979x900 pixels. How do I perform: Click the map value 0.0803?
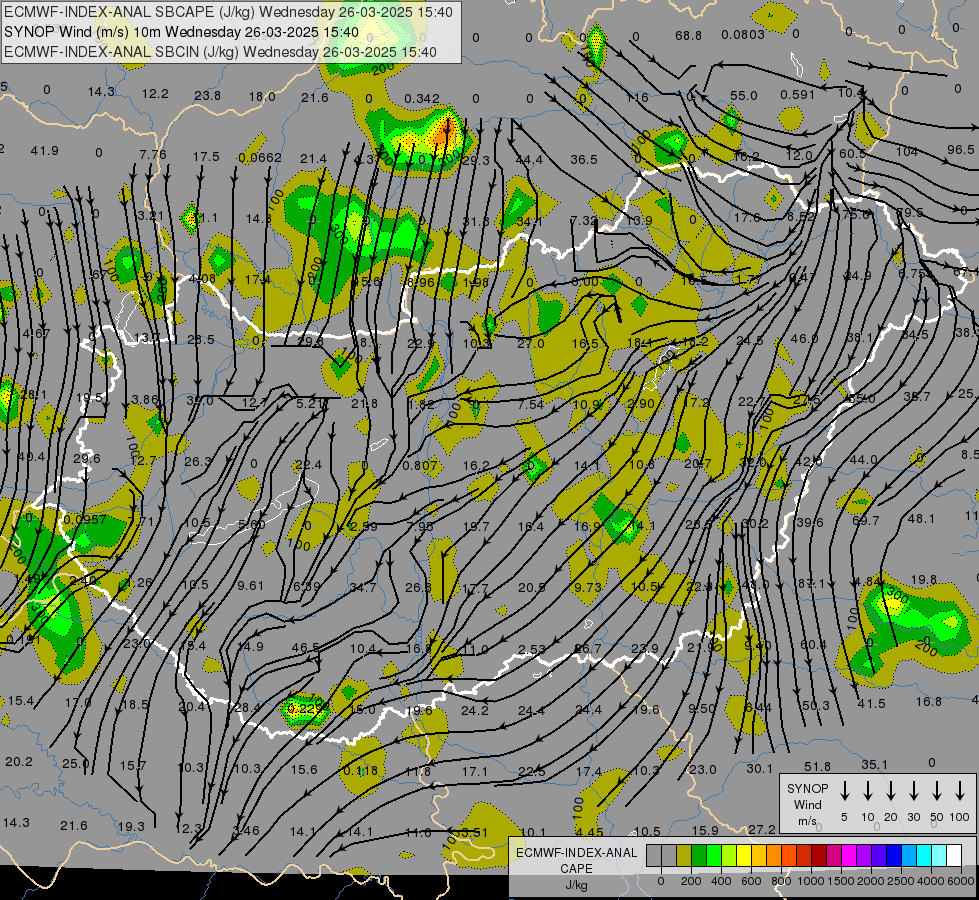tap(742, 34)
